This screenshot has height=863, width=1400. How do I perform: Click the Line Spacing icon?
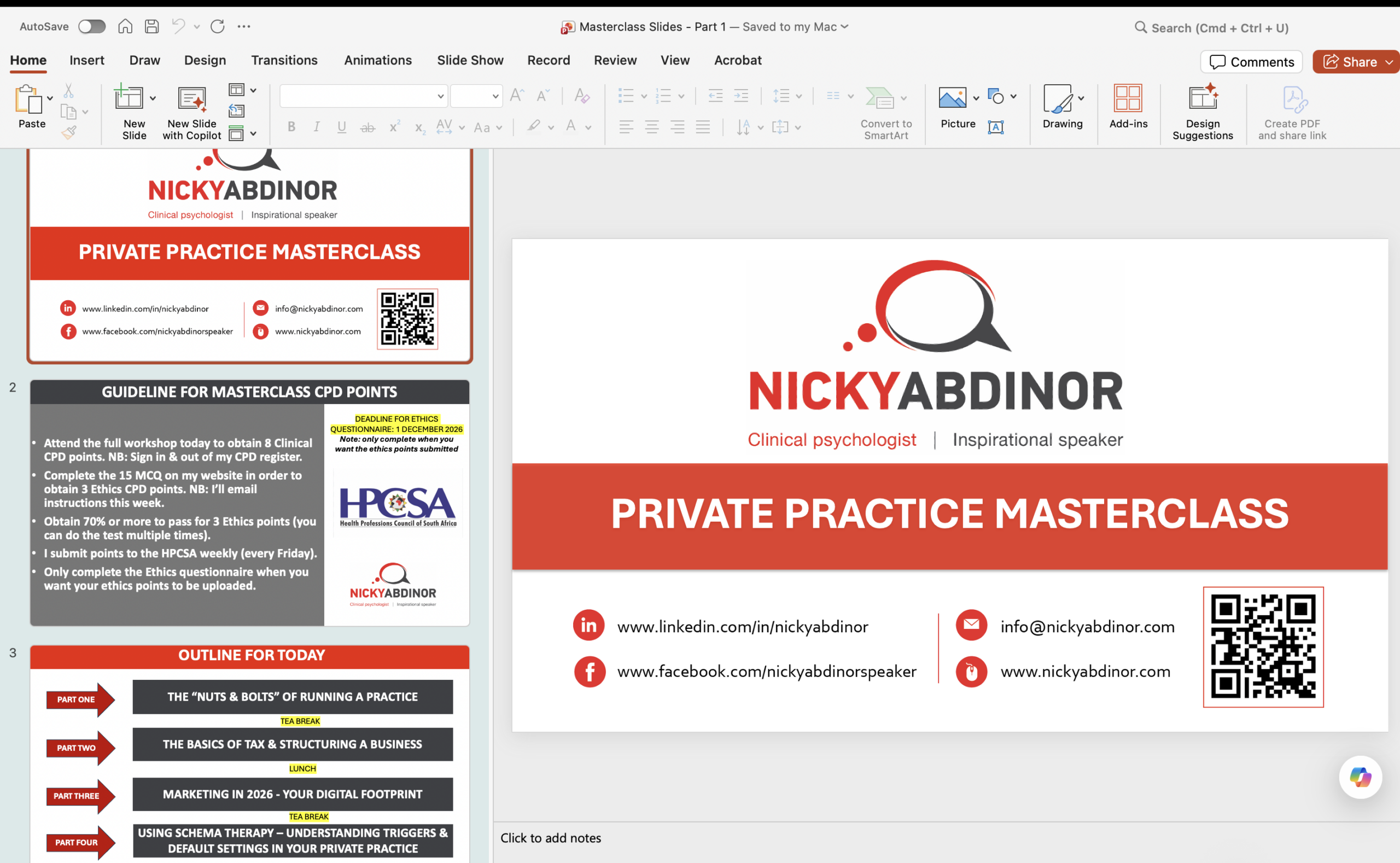[781, 95]
